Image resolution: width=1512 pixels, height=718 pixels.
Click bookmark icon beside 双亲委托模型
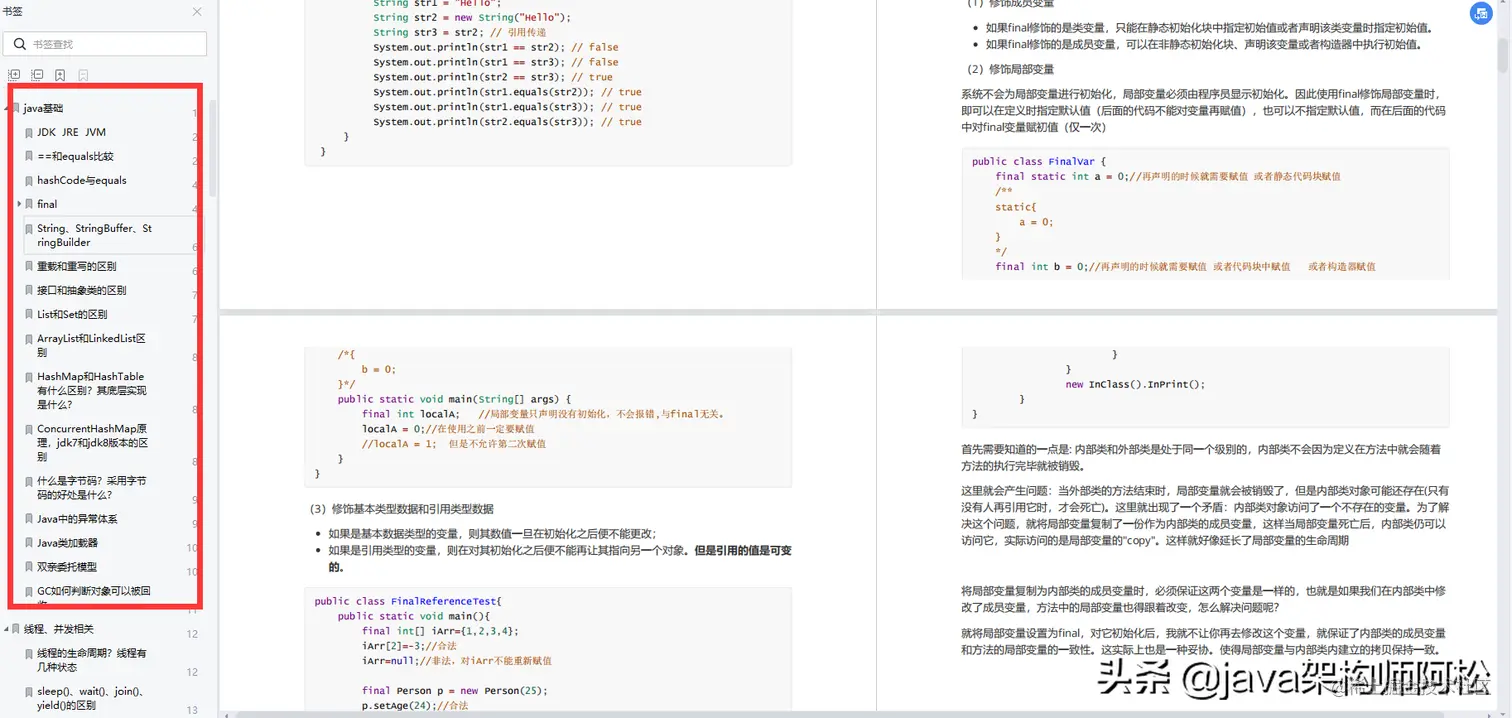29,567
